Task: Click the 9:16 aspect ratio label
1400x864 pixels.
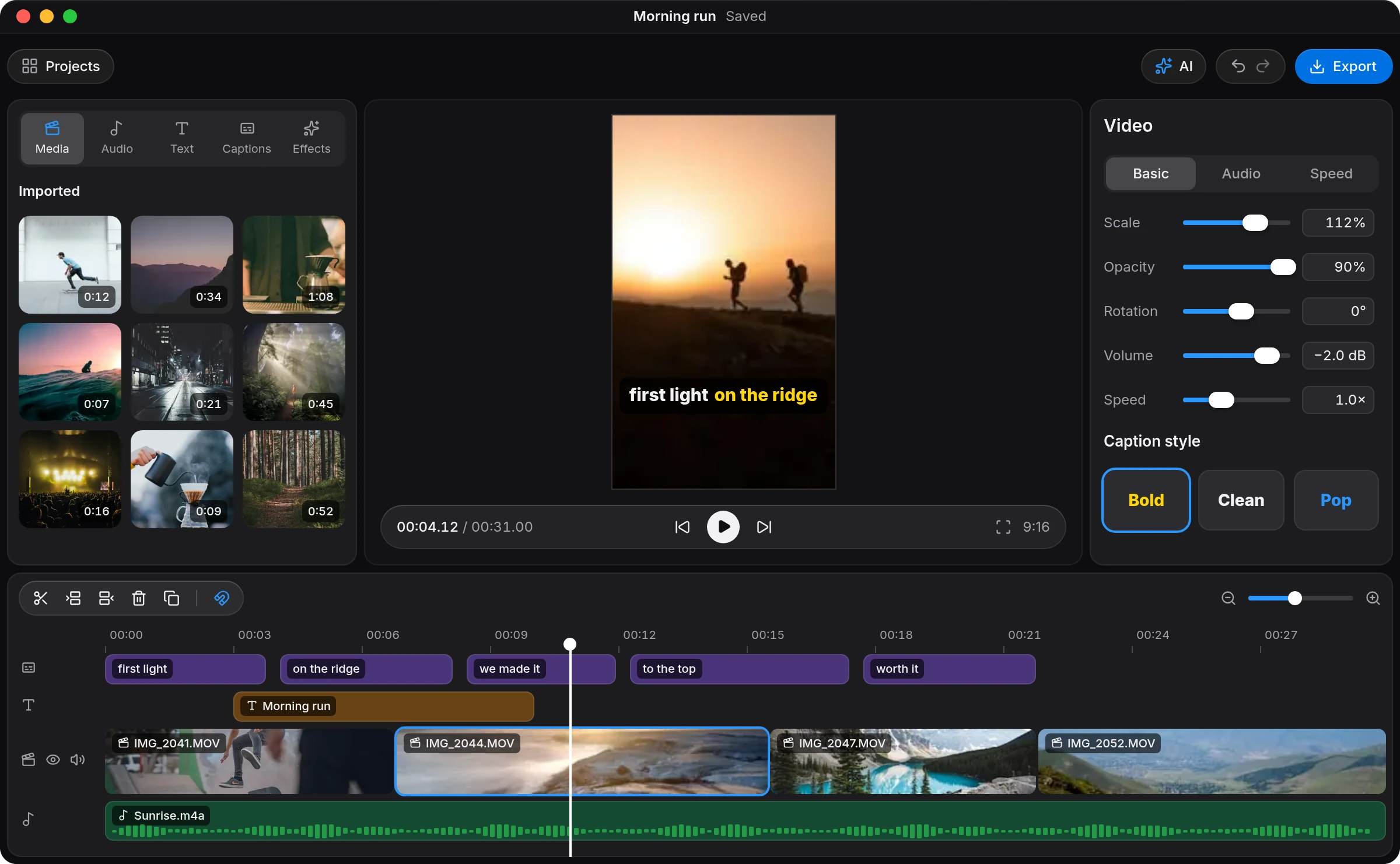Action: [1036, 527]
